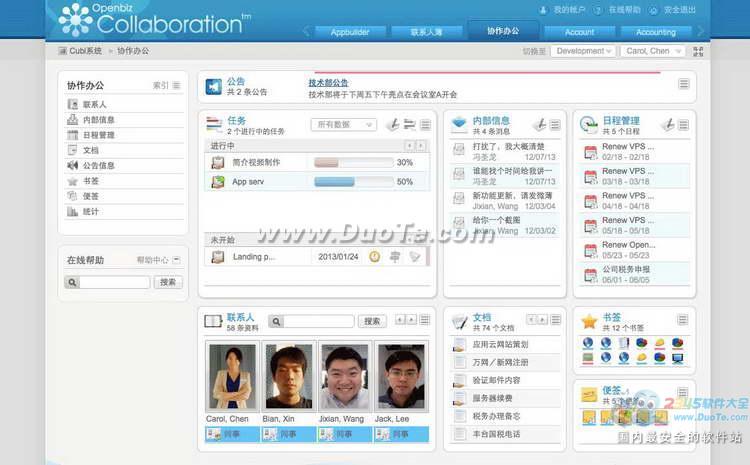The height and width of the screenshot is (465, 750).
Task: Open 在线帮助 link in header
Action: coord(624,10)
